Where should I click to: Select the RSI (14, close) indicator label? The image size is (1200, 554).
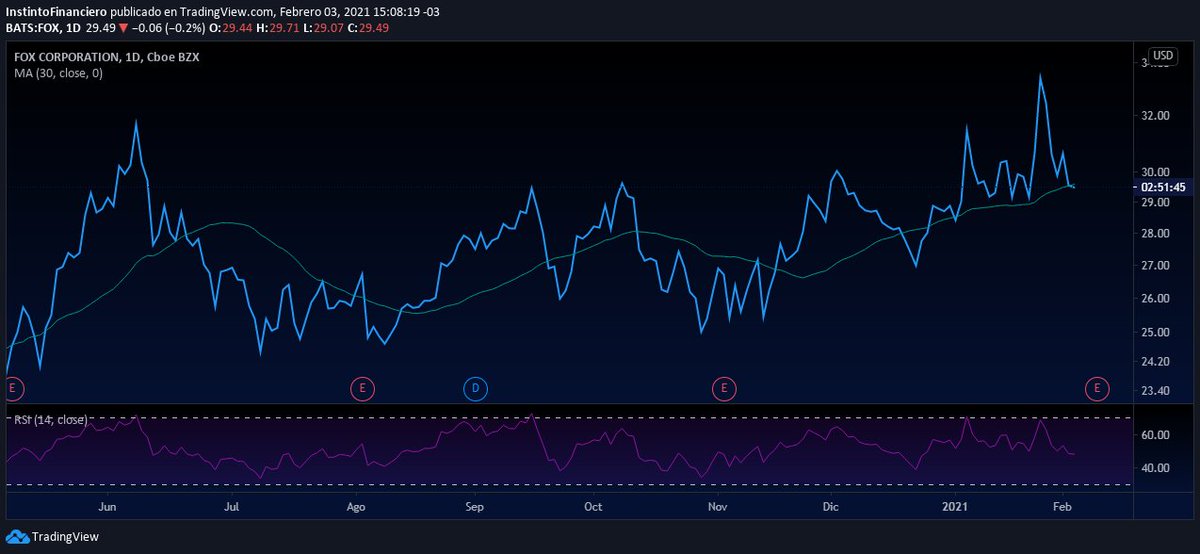(x=50, y=419)
